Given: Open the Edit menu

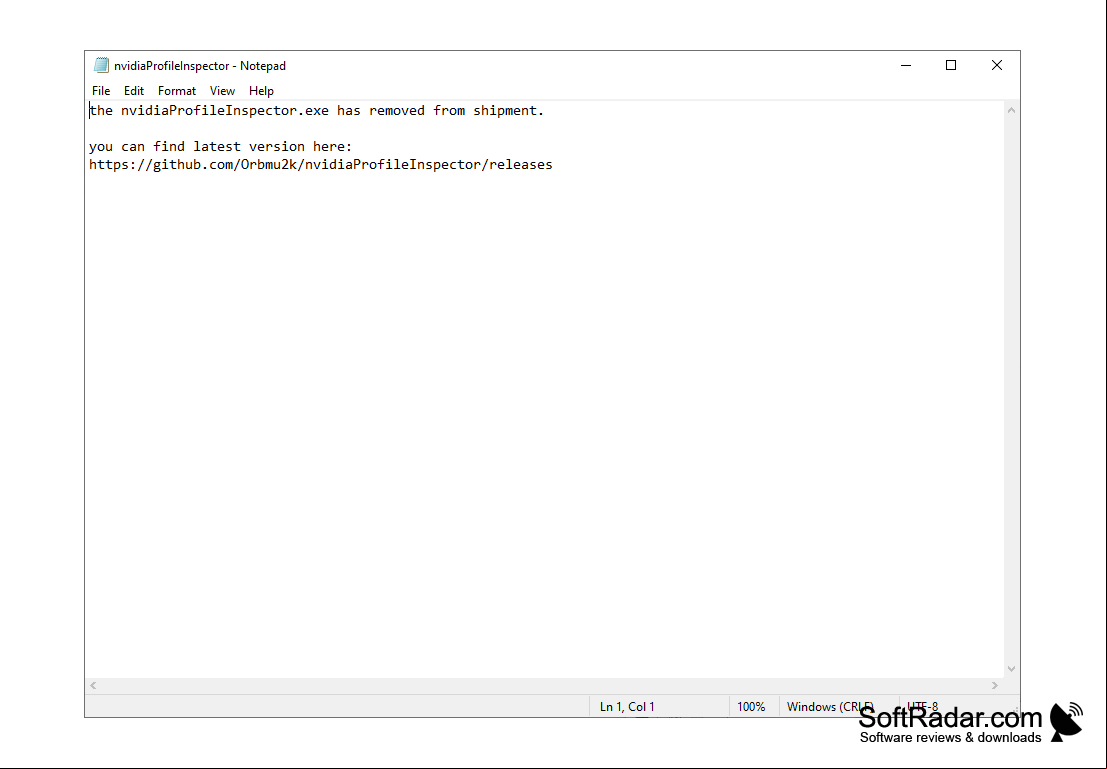Looking at the screenshot, I should coord(133,90).
